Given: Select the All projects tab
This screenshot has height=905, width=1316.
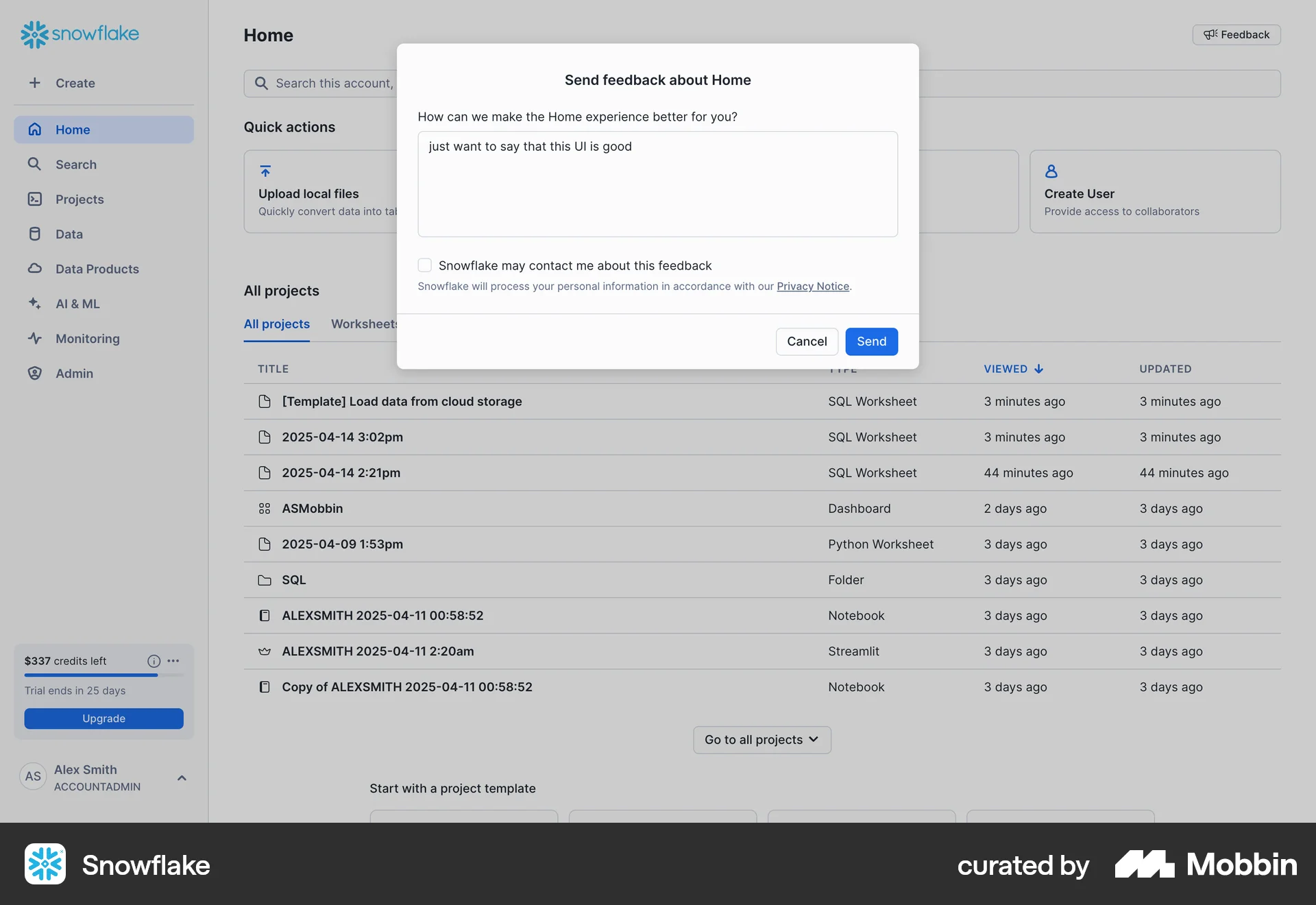Looking at the screenshot, I should [x=276, y=324].
